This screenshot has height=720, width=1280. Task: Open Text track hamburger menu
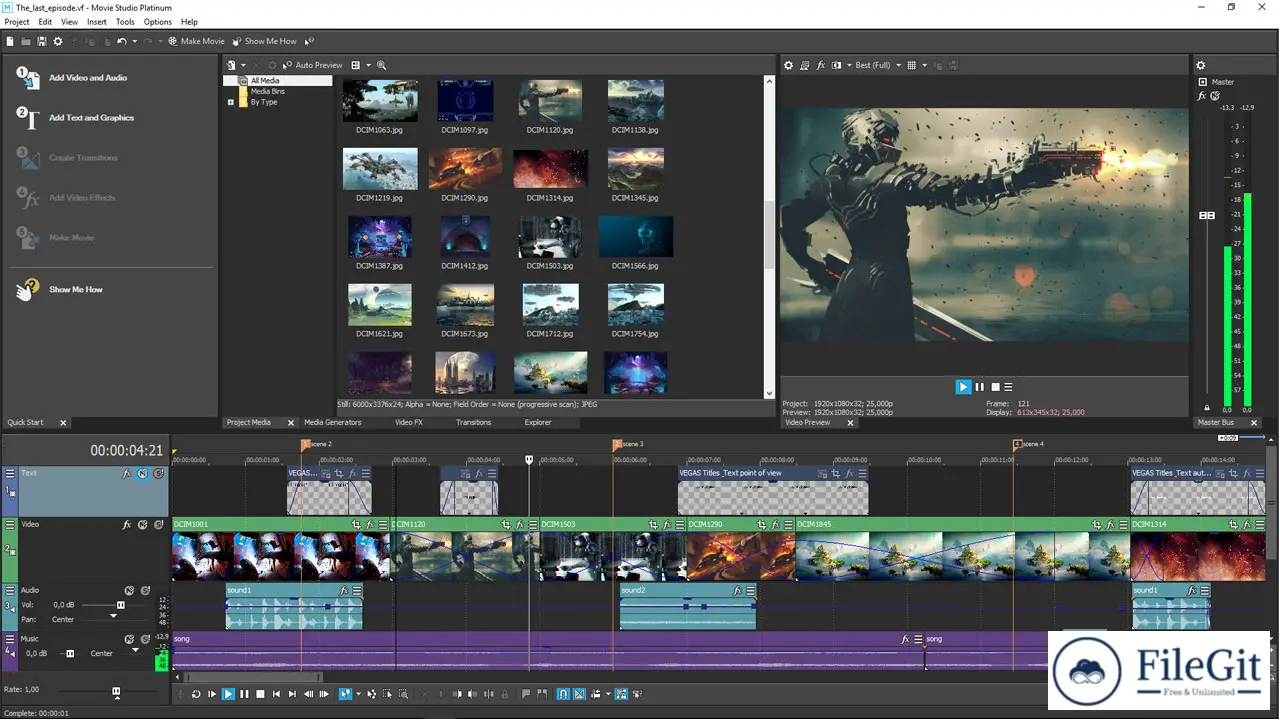pyautogui.click(x=10, y=473)
